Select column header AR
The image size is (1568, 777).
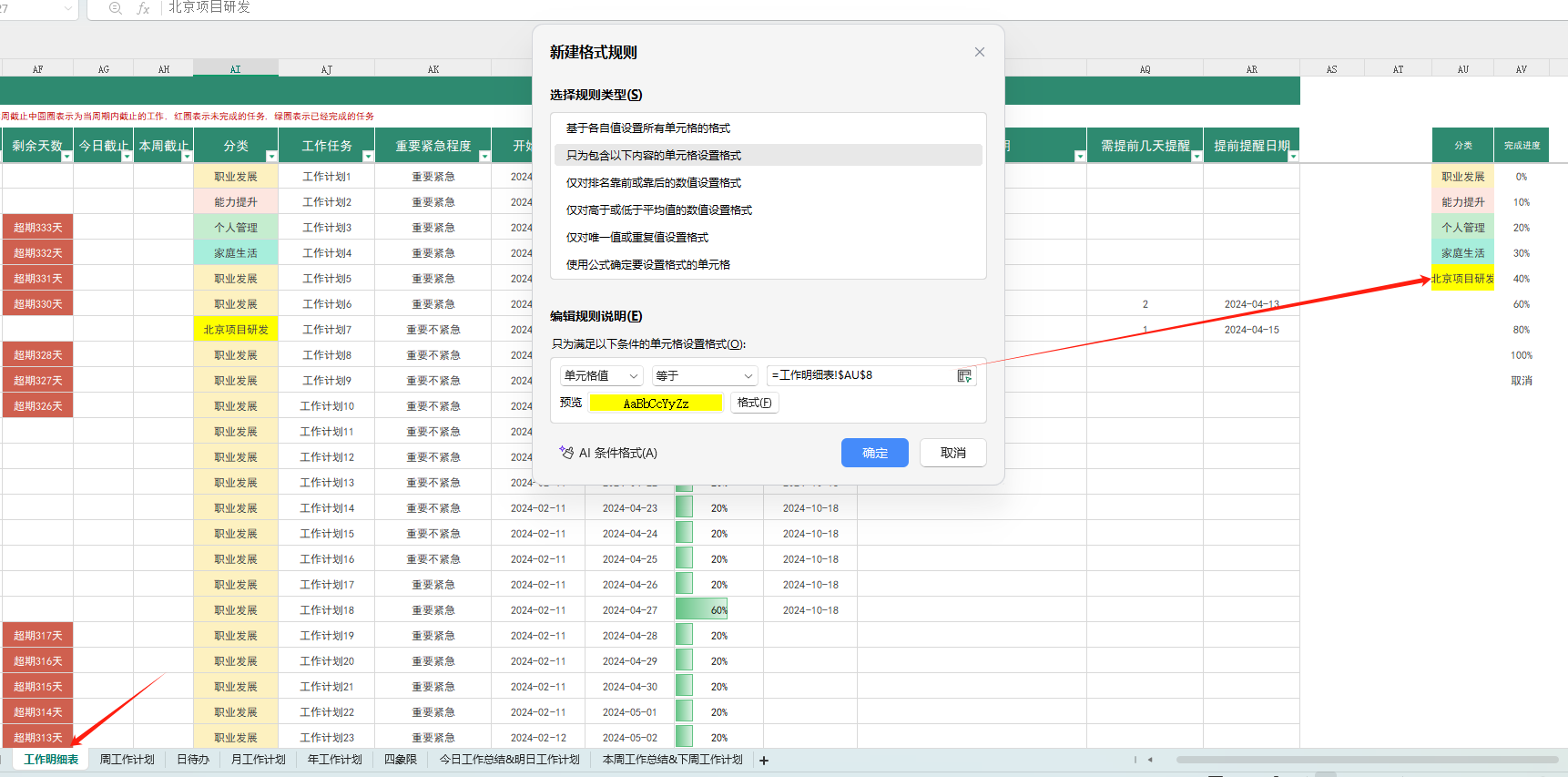point(1252,69)
